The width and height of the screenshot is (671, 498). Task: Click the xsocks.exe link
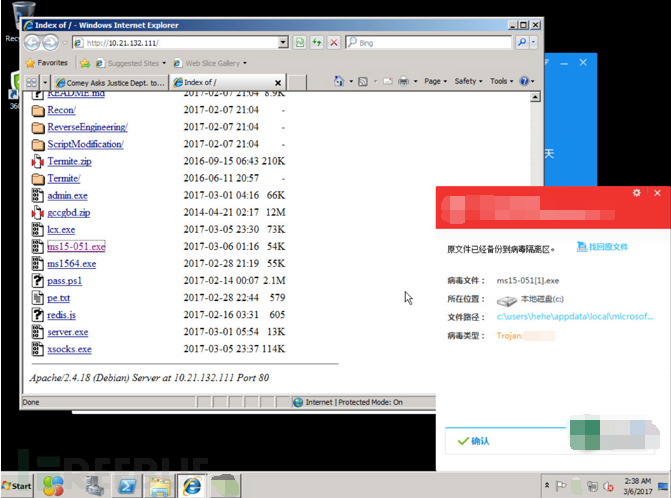click(69, 349)
